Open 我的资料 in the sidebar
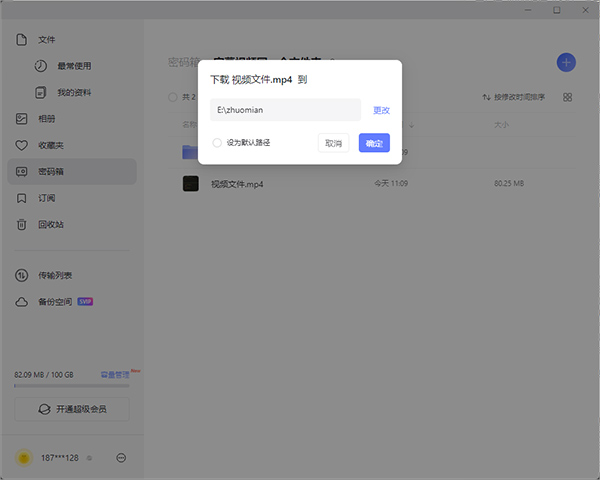The height and width of the screenshot is (480, 600). tap(72, 92)
